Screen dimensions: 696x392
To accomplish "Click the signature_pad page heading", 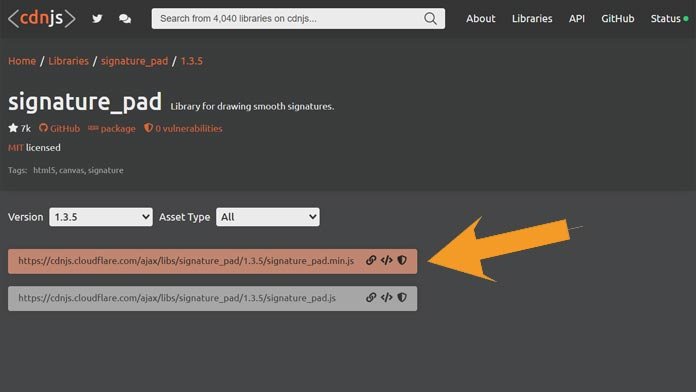I will pyautogui.click(x=85, y=102).
